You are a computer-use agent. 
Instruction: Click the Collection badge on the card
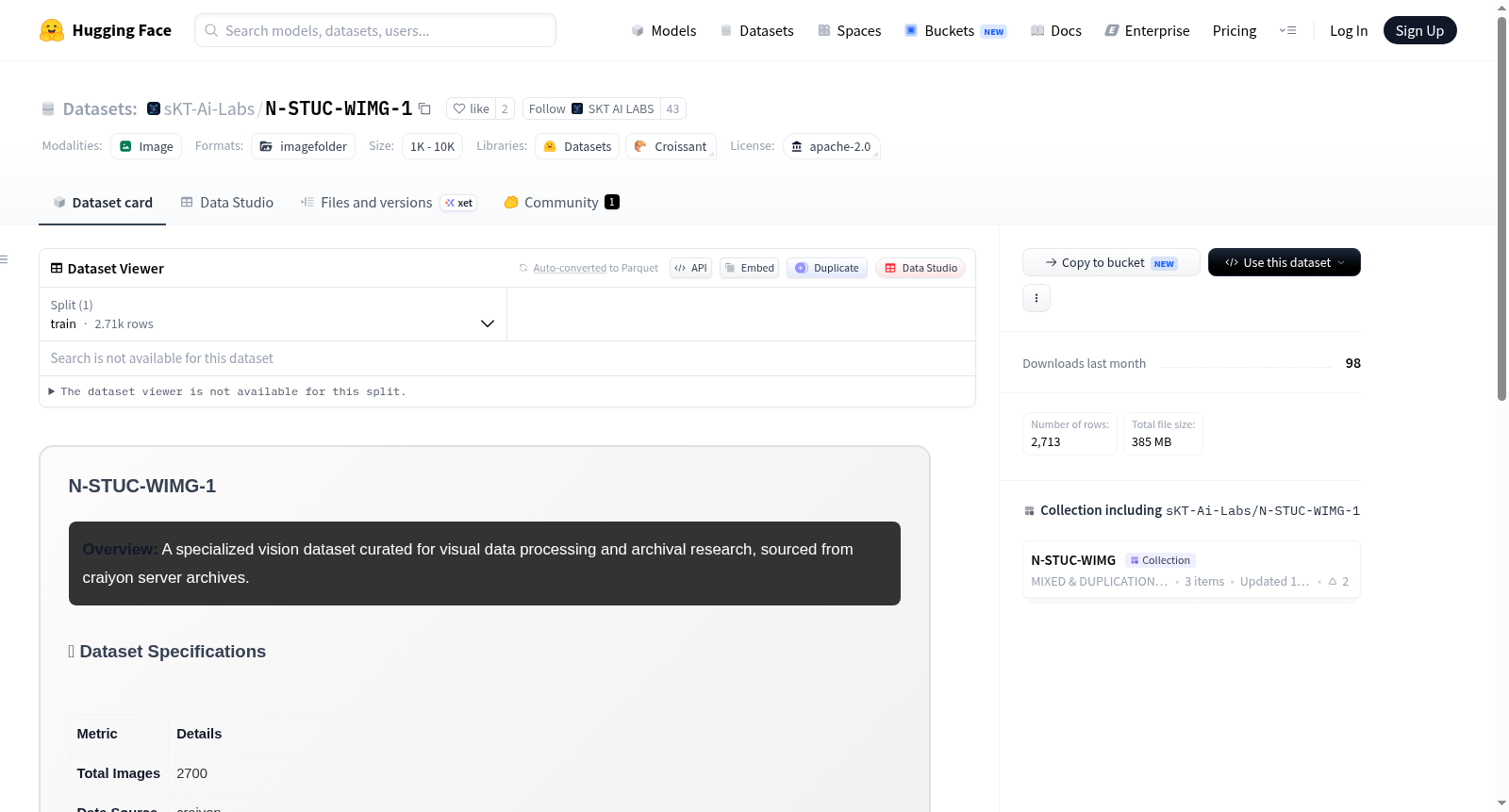click(1160, 560)
